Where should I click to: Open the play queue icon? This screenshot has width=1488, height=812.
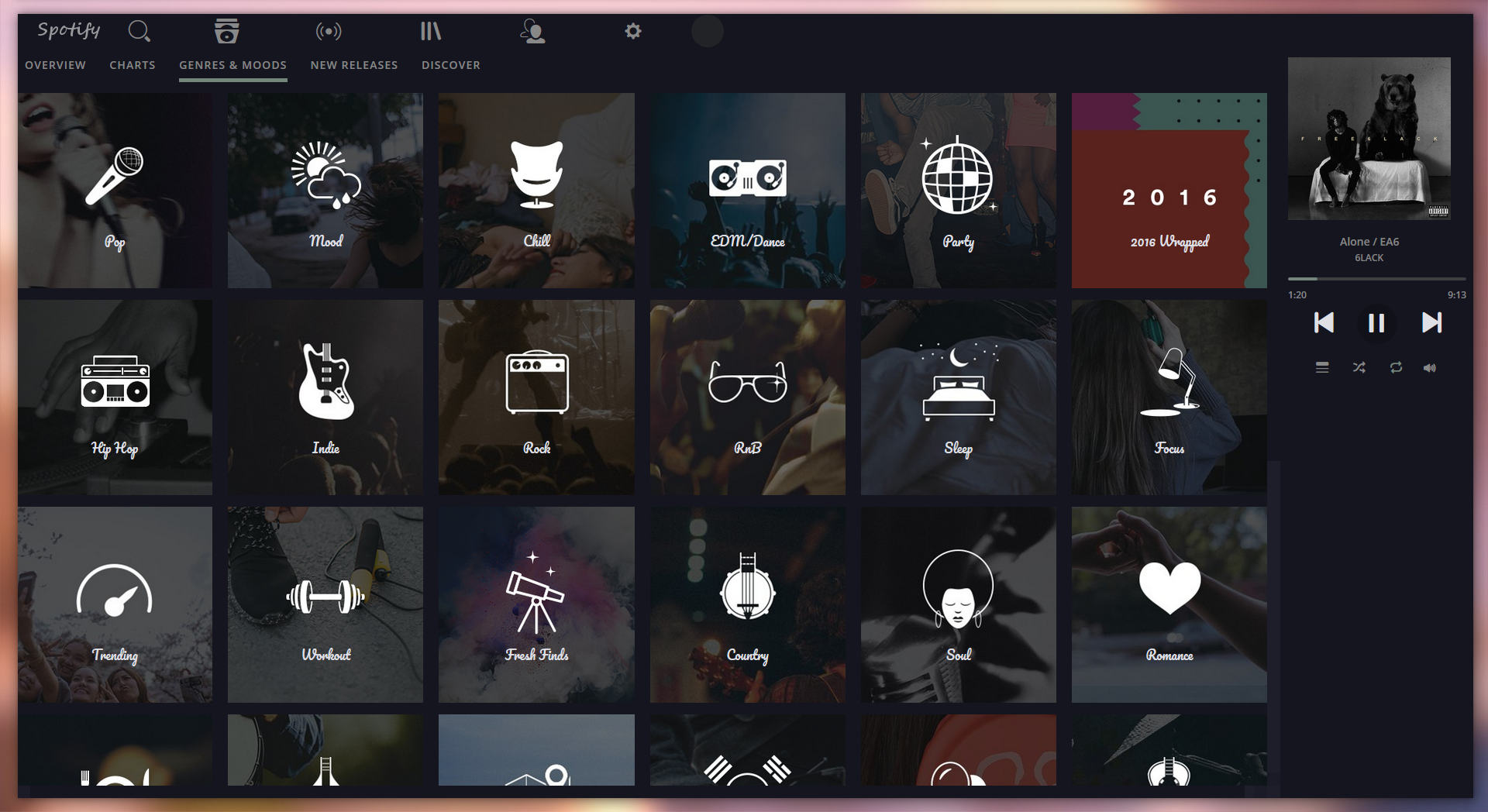[1322, 368]
